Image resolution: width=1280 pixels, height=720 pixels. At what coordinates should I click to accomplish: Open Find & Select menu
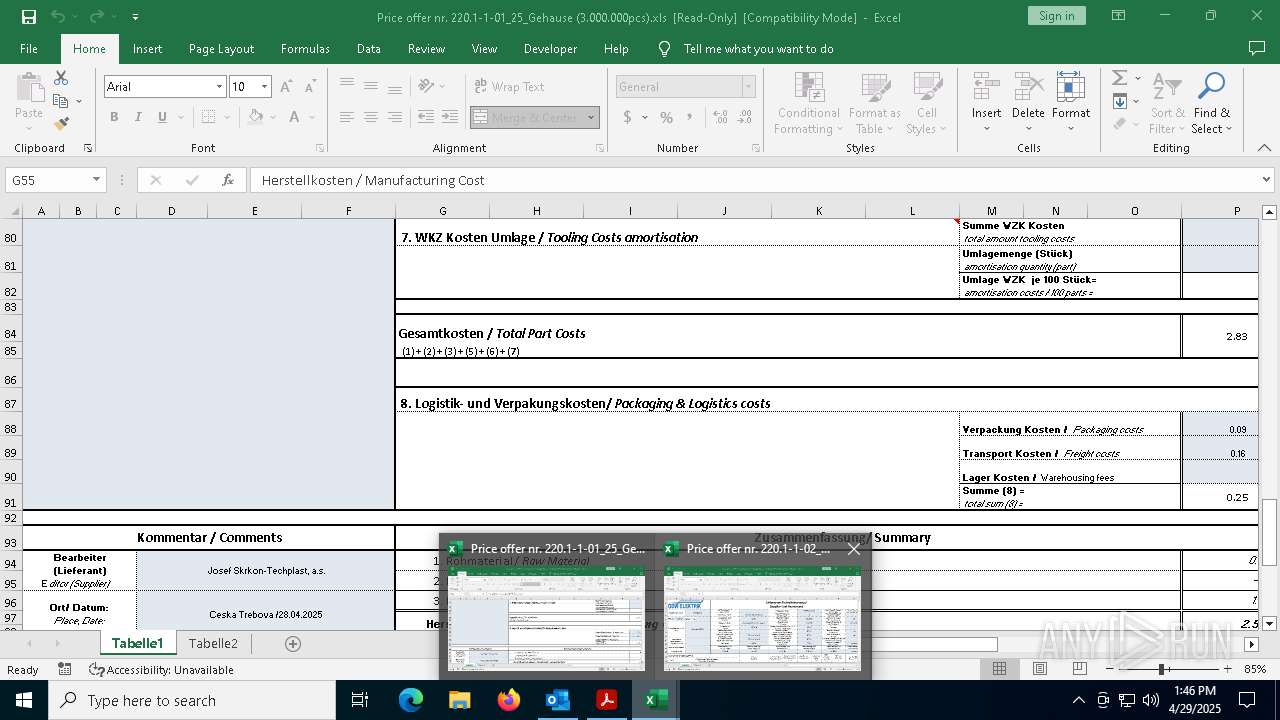coord(1211,103)
